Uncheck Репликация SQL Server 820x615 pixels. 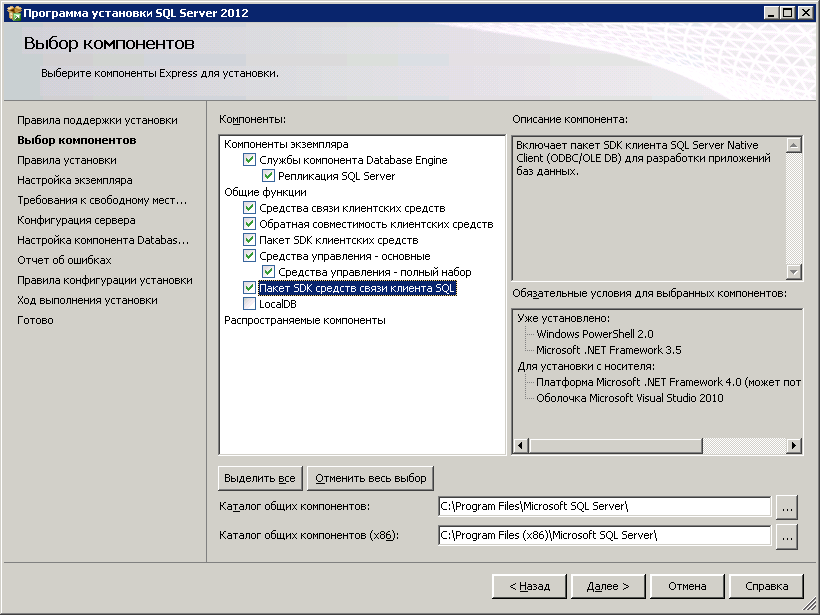(x=268, y=176)
